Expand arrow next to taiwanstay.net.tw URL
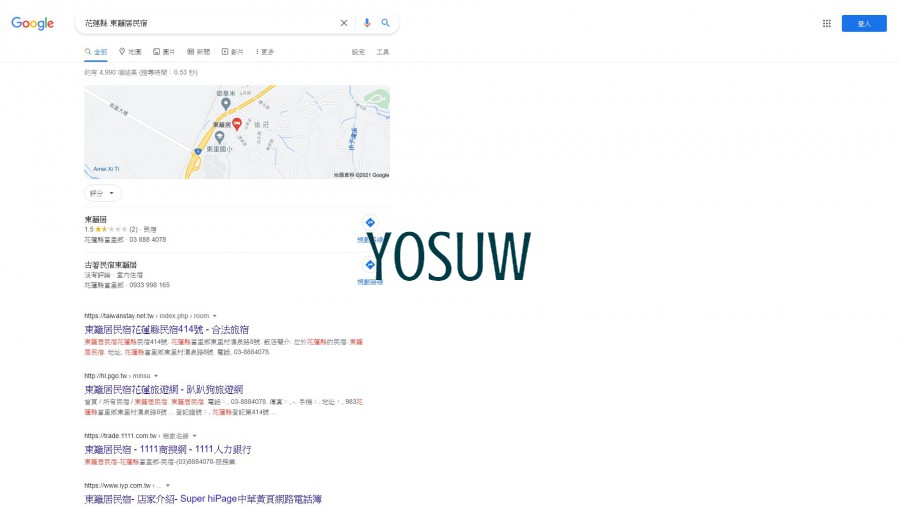 point(215,316)
